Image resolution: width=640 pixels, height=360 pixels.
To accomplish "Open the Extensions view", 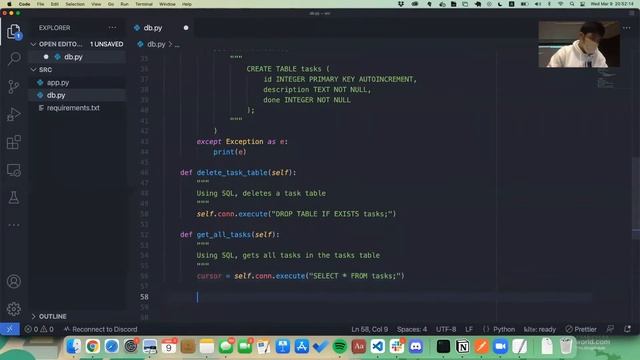I will 13,142.
